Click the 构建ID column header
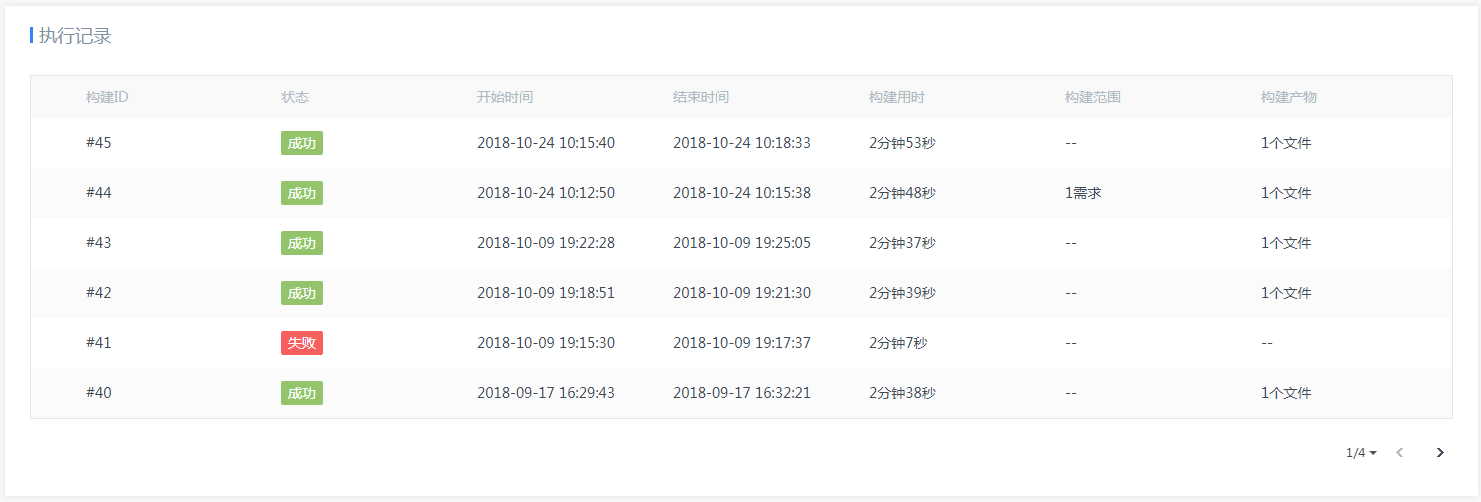Screen dimensions: 1481x502 tap(107, 97)
